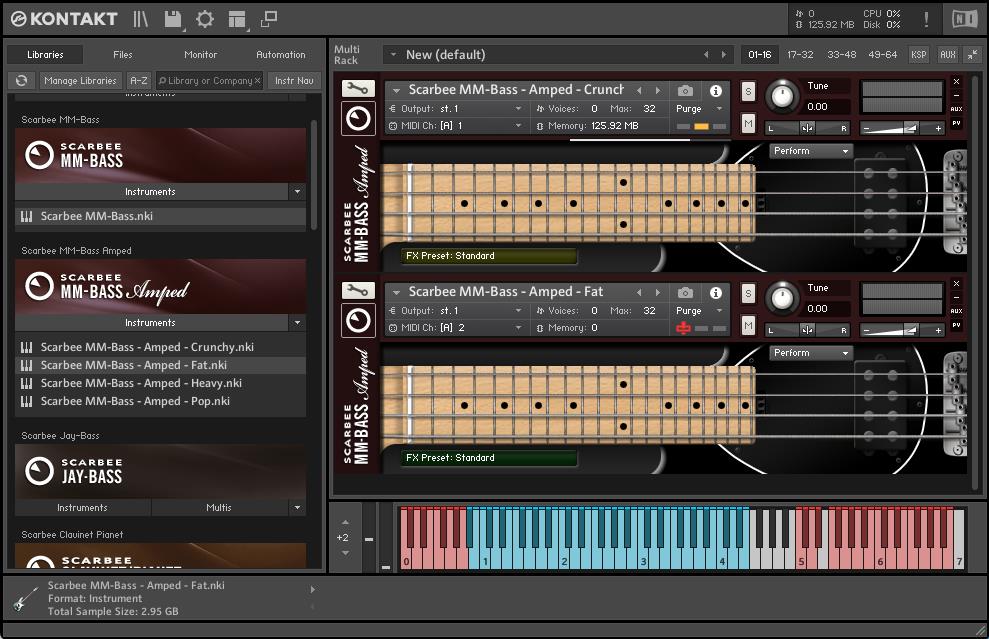Click camera snapshot icon on Fat instrument
989x639 pixels.
tap(685, 292)
